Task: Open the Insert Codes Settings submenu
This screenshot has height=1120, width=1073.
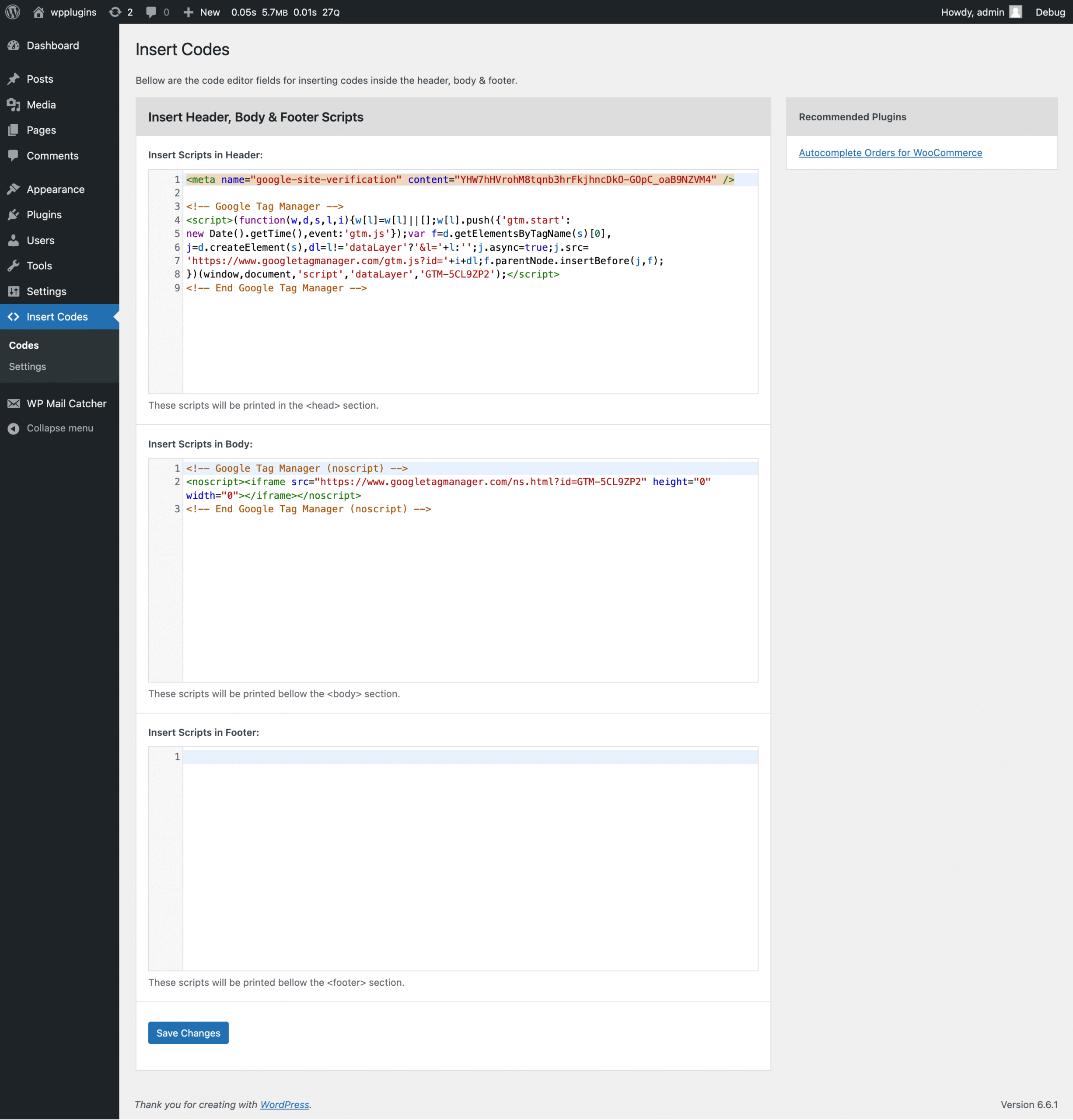Action: [28, 366]
